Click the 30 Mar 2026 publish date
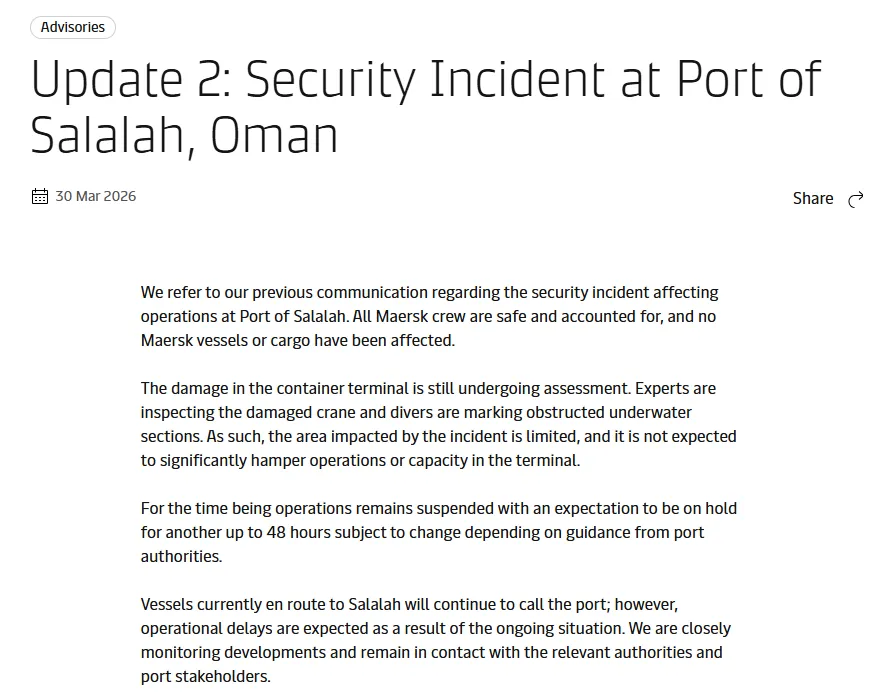 (96, 196)
